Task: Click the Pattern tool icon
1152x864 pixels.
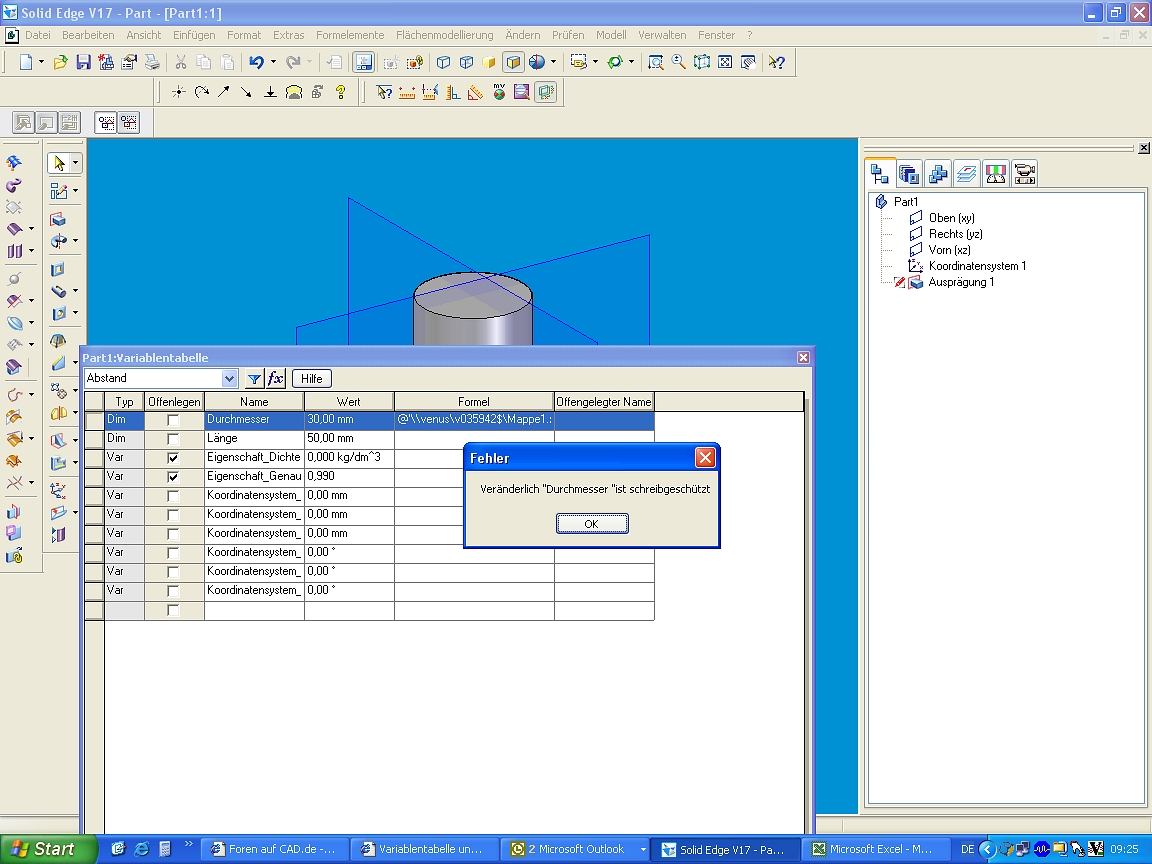Action: pyautogui.click(x=58, y=390)
